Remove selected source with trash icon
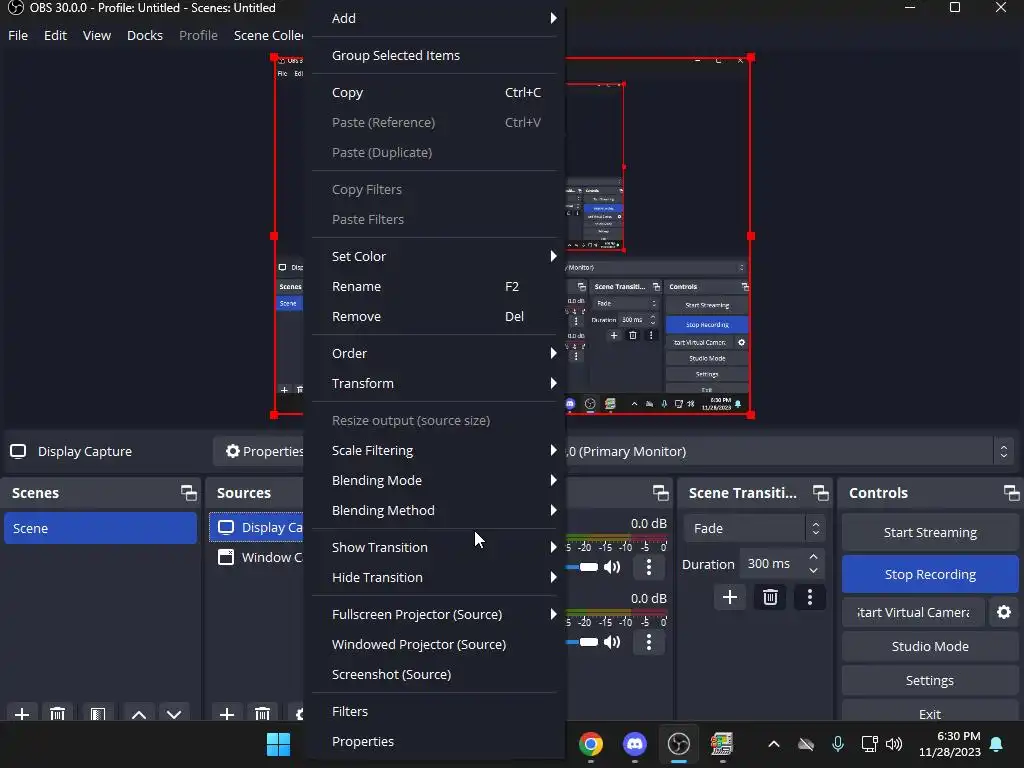 pos(263,714)
